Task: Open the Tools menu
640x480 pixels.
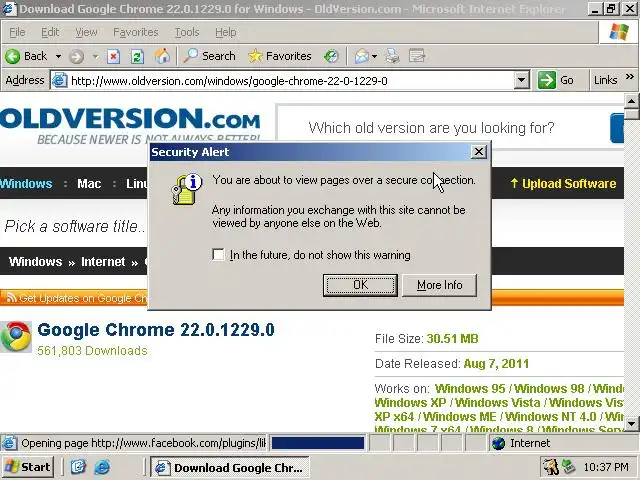Action: (x=187, y=32)
